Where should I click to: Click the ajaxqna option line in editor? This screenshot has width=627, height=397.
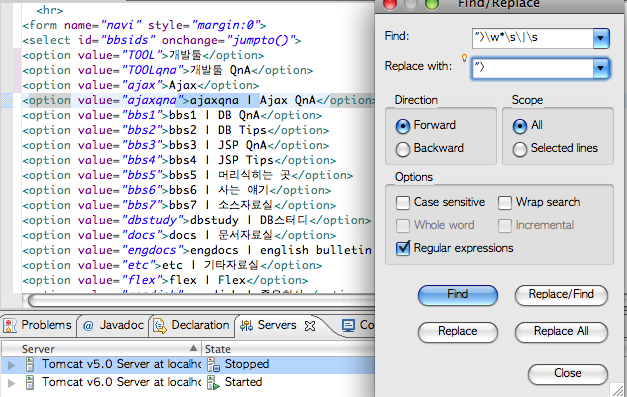(x=198, y=100)
